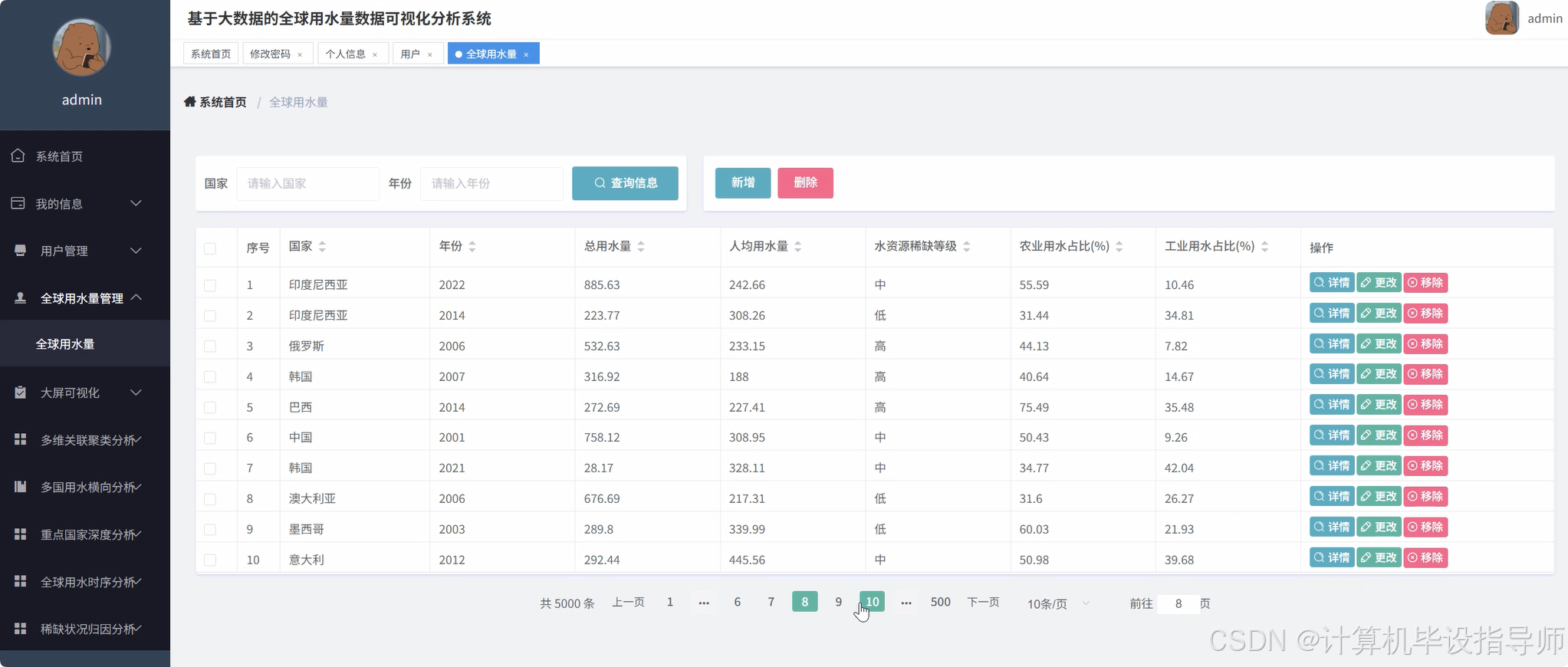
Task: Open 系统首页 in the sidebar menu
Action: click(x=85, y=156)
